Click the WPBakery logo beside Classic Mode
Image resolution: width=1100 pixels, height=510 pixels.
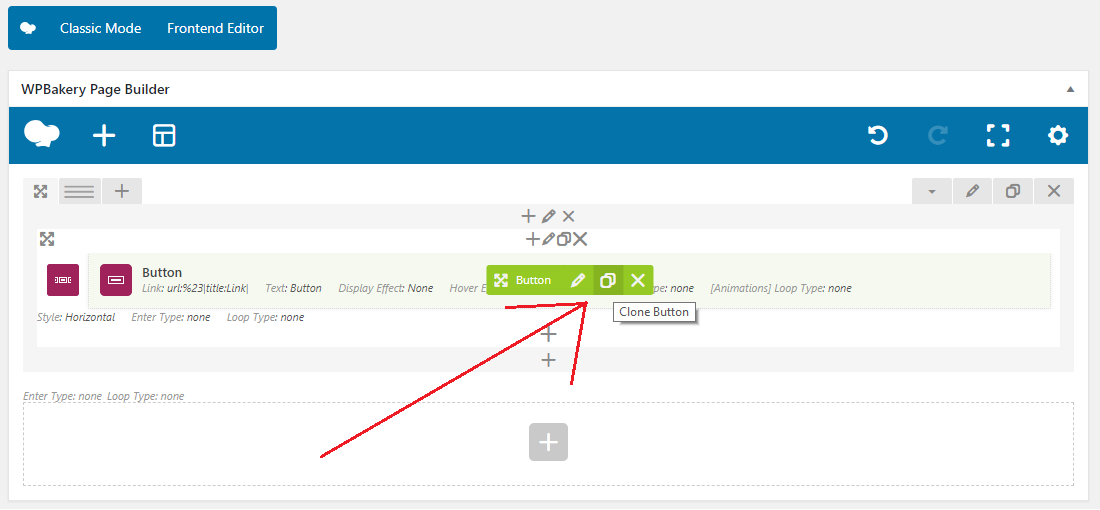pos(28,29)
